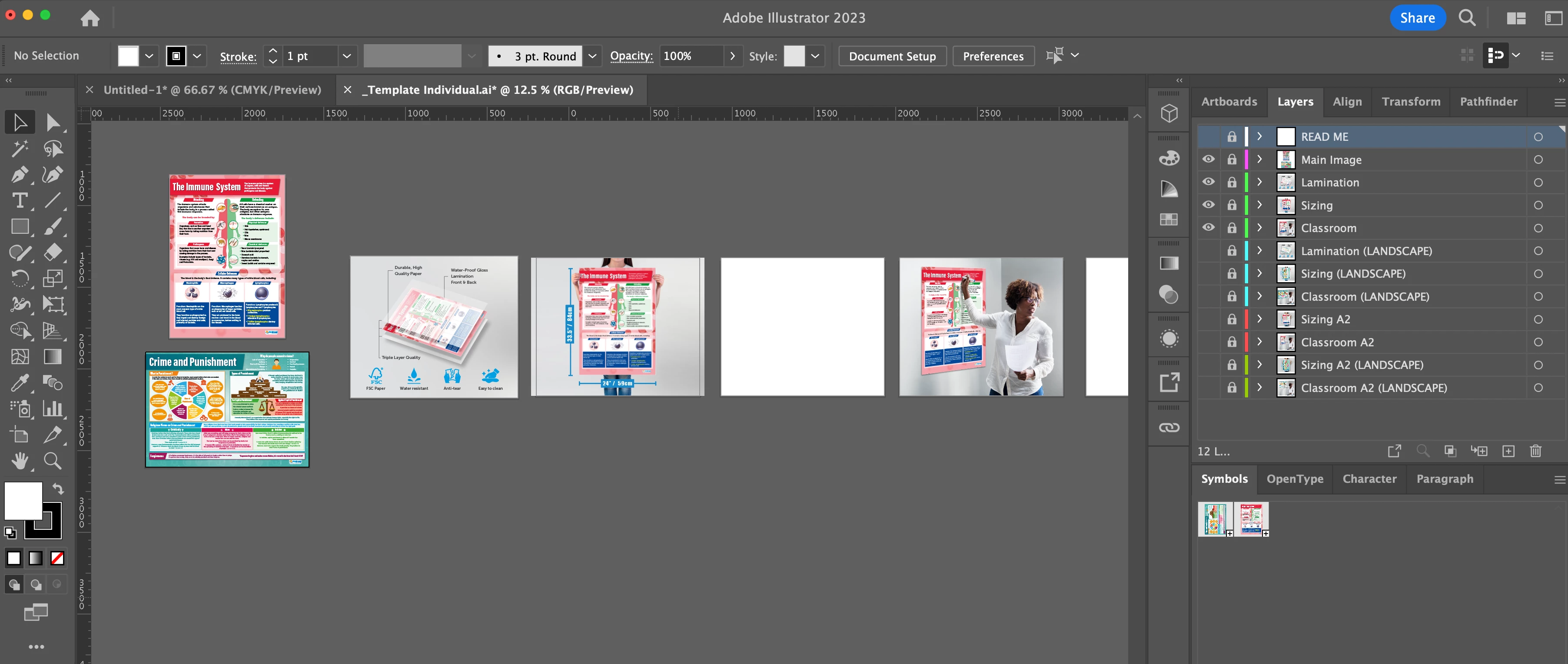Hide the Main Image layer
This screenshot has width=1568, height=664.
click(x=1208, y=159)
